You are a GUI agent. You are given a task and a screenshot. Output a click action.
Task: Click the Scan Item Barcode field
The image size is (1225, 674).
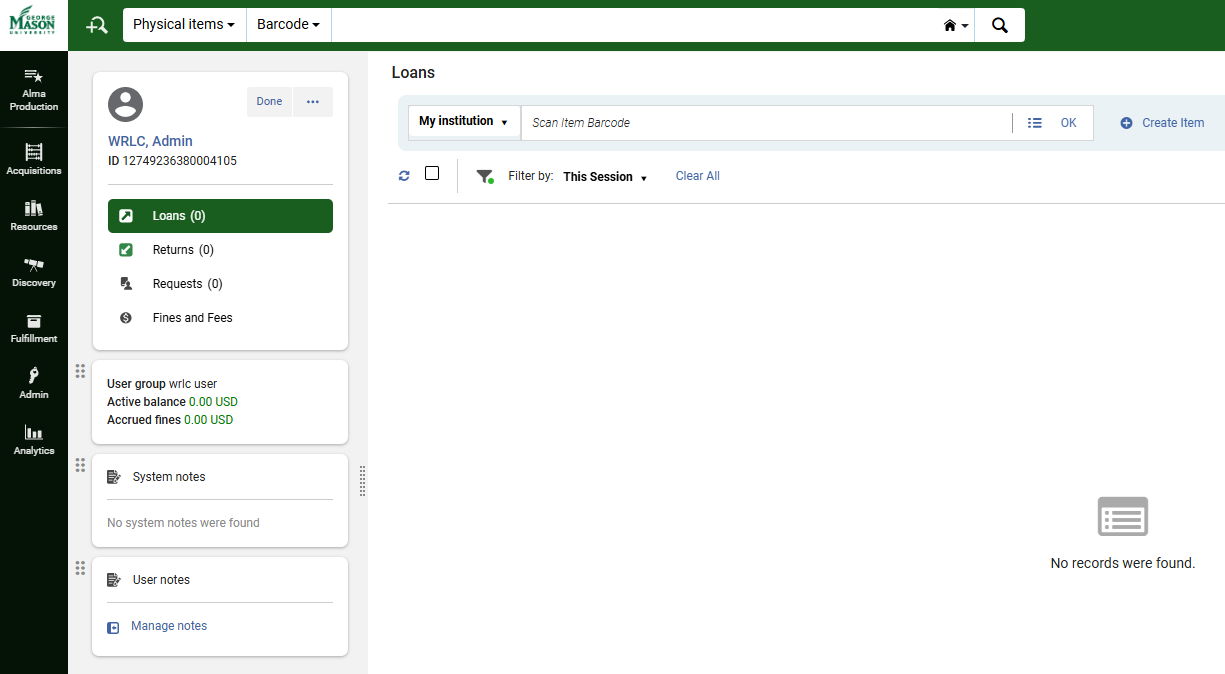765,123
